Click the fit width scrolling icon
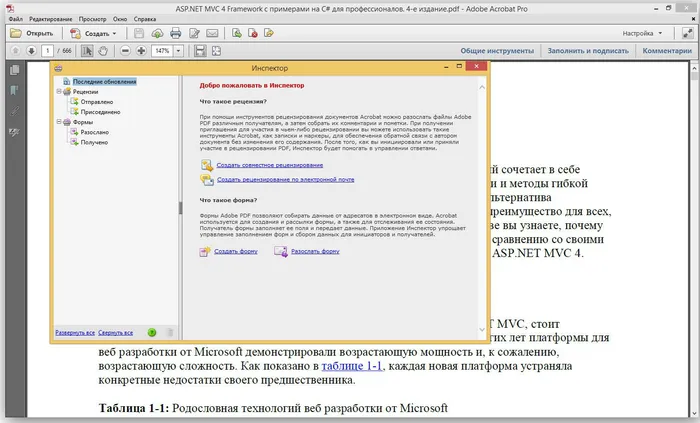 [x=200, y=51]
